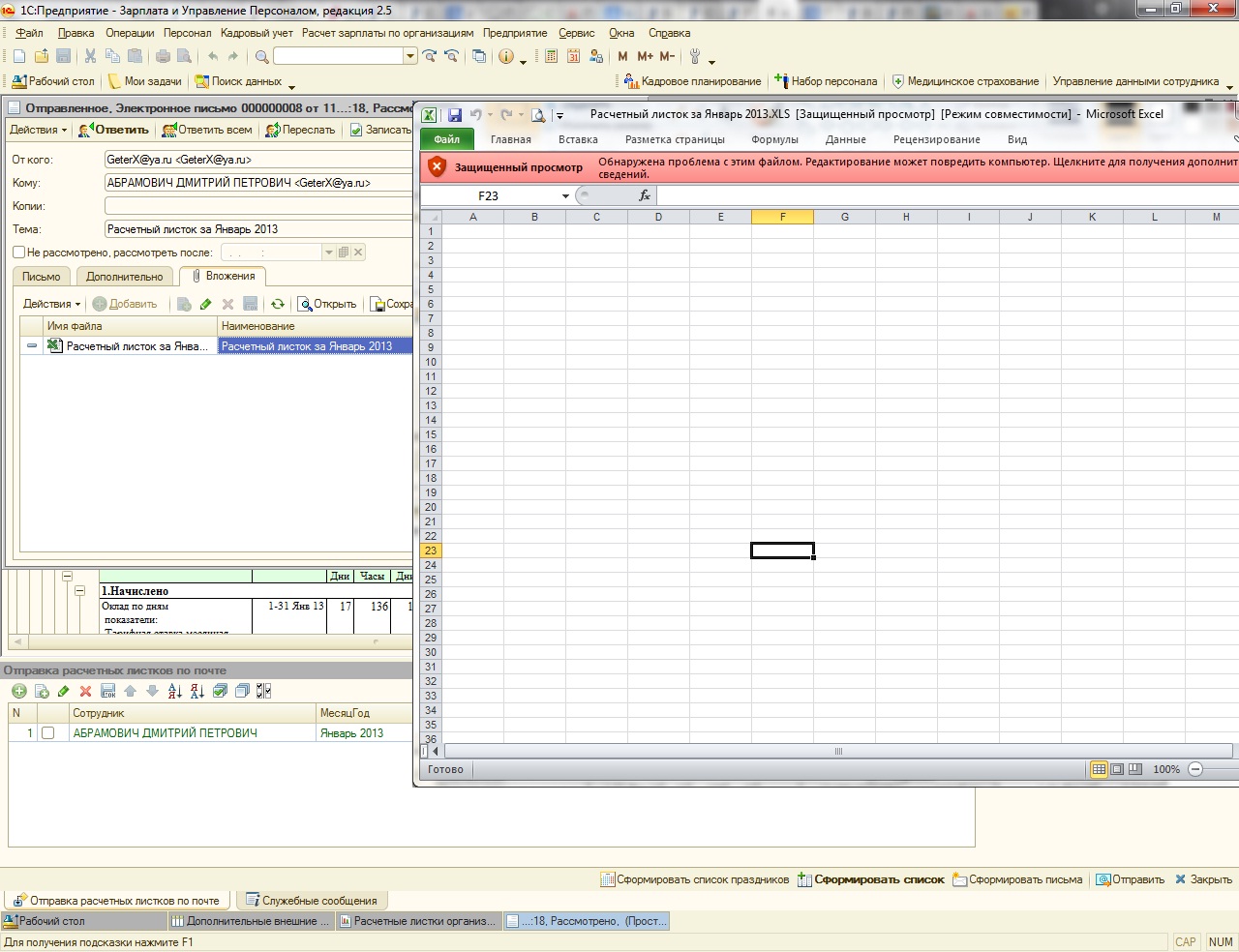The image size is (1239, 952).
Task: Click the fx insert function icon
Action: (x=645, y=195)
